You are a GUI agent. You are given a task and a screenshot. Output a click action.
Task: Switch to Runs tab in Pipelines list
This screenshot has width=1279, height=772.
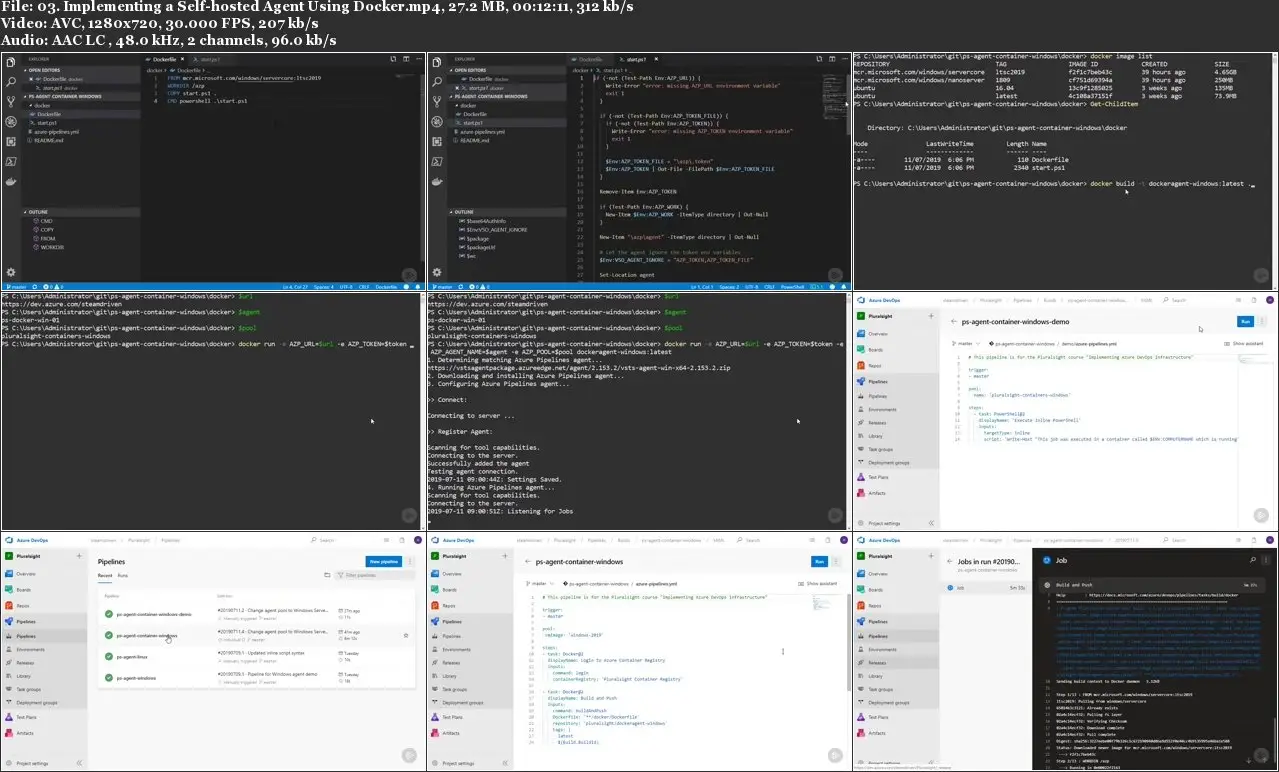click(123, 575)
